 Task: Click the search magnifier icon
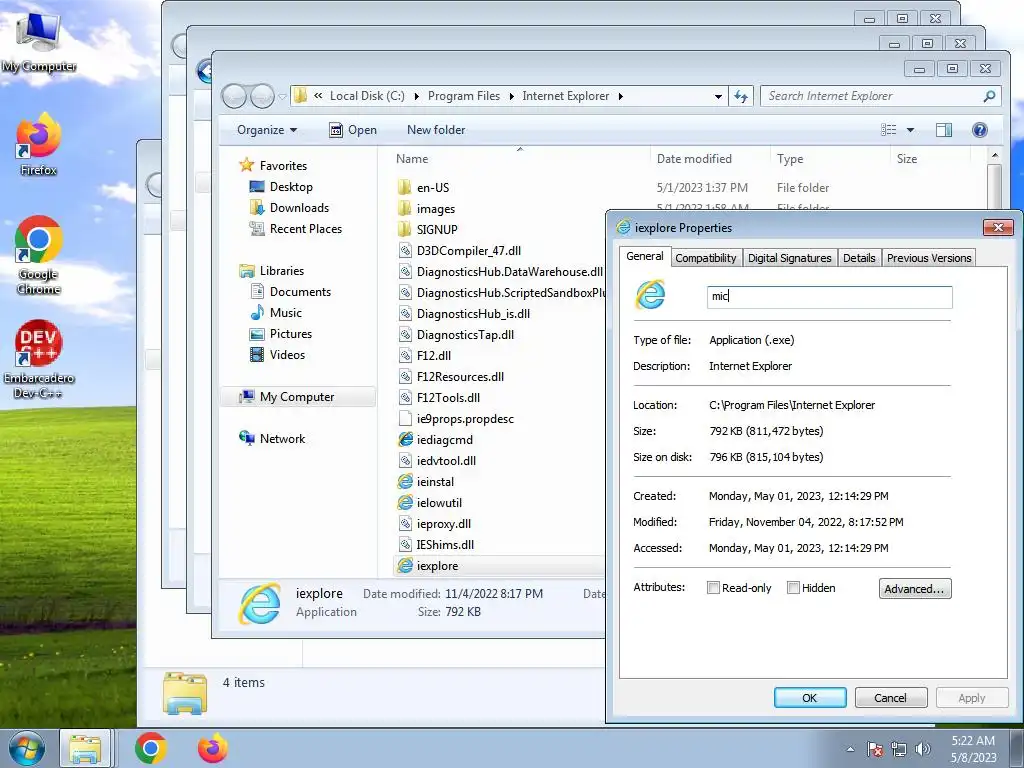989,96
